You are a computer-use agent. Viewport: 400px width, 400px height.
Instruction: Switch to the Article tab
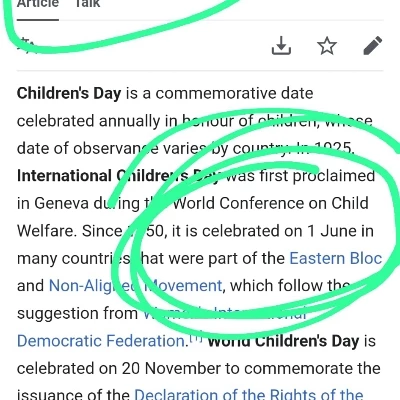pyautogui.click(x=38, y=5)
